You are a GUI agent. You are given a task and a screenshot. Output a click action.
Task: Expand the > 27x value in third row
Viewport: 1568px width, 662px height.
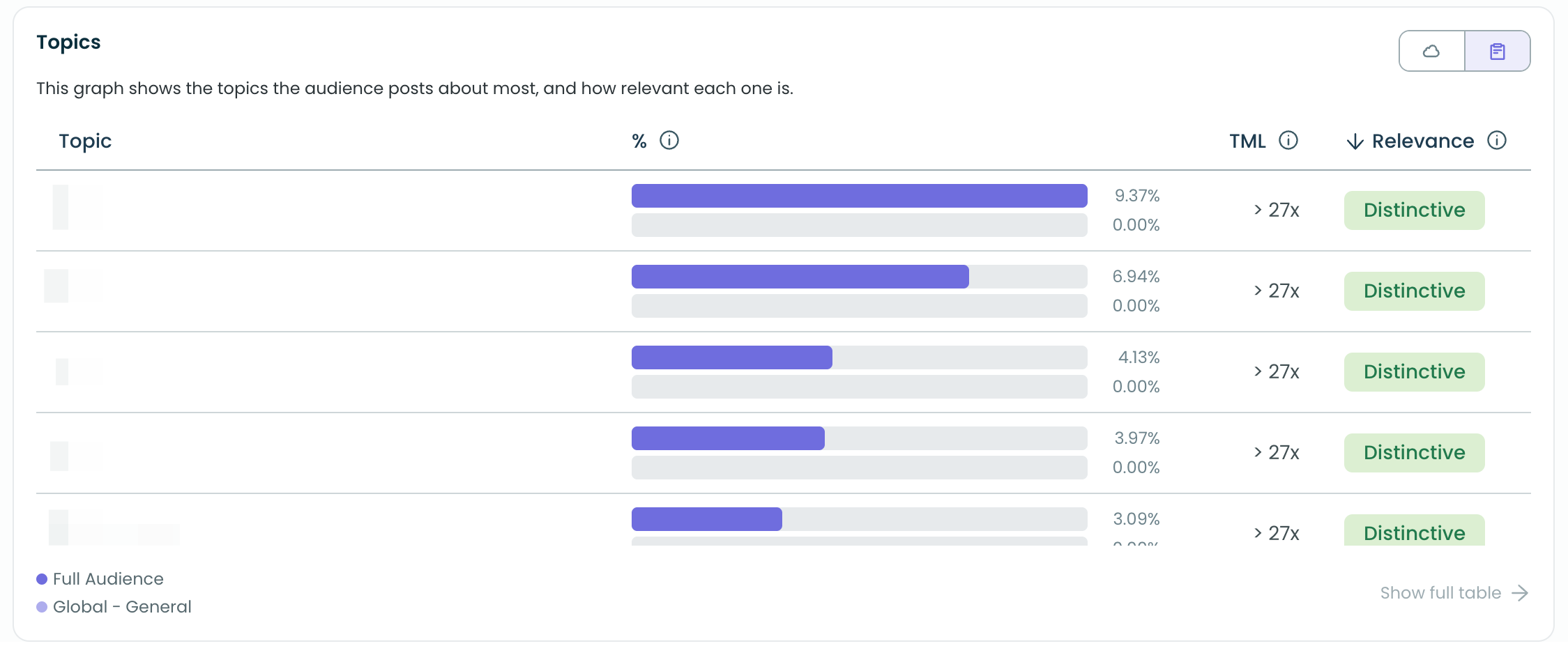(1277, 371)
